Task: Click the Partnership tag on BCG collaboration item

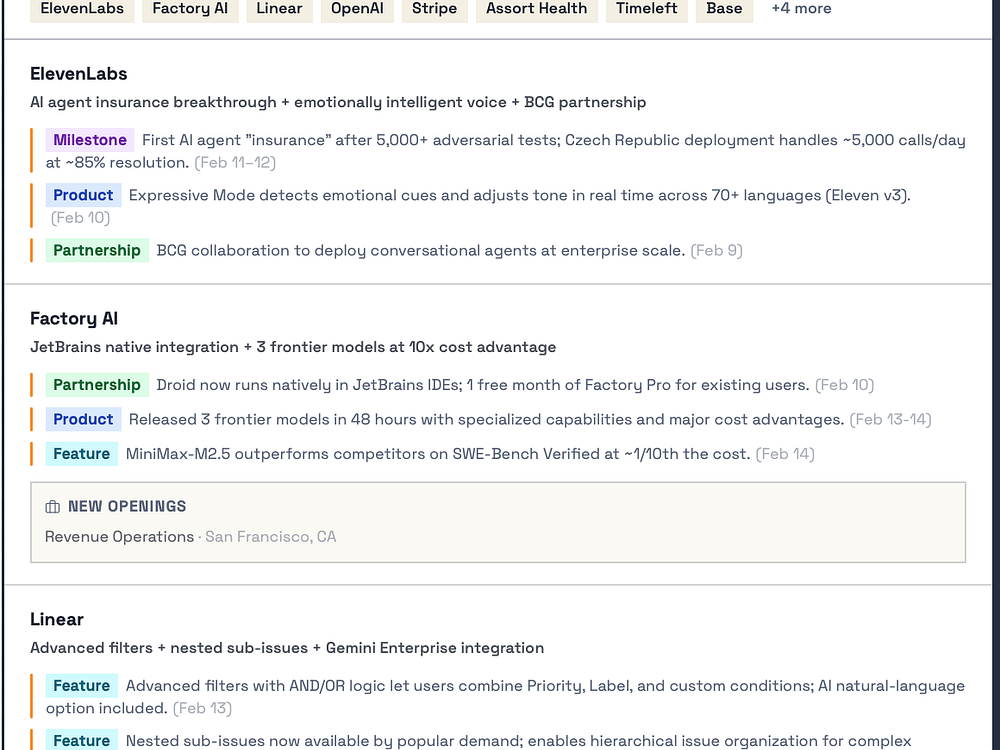Action: click(x=97, y=251)
